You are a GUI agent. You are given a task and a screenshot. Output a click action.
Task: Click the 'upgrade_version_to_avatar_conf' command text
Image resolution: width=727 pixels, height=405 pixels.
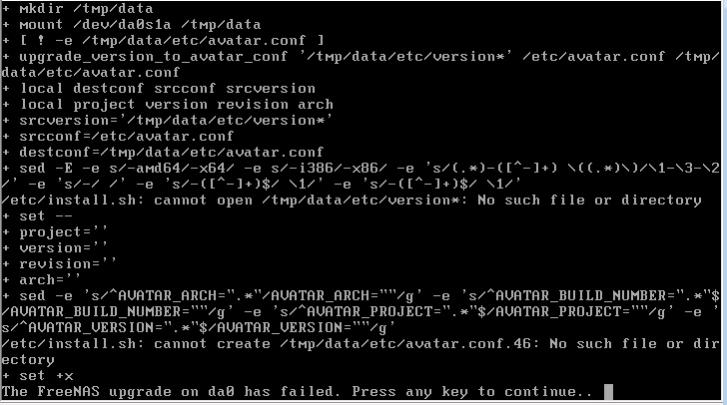pos(153,57)
